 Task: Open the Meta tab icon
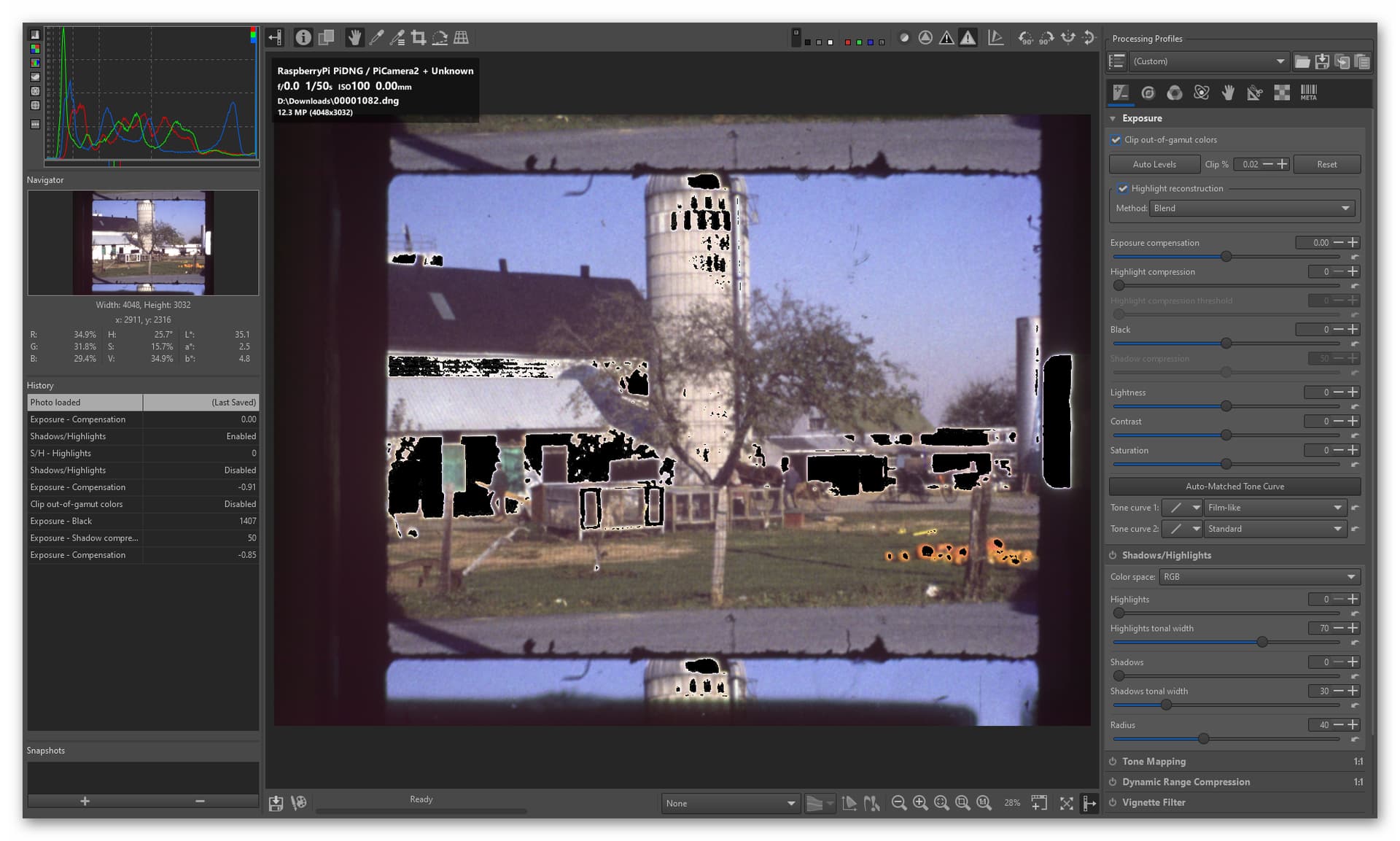tap(1309, 93)
